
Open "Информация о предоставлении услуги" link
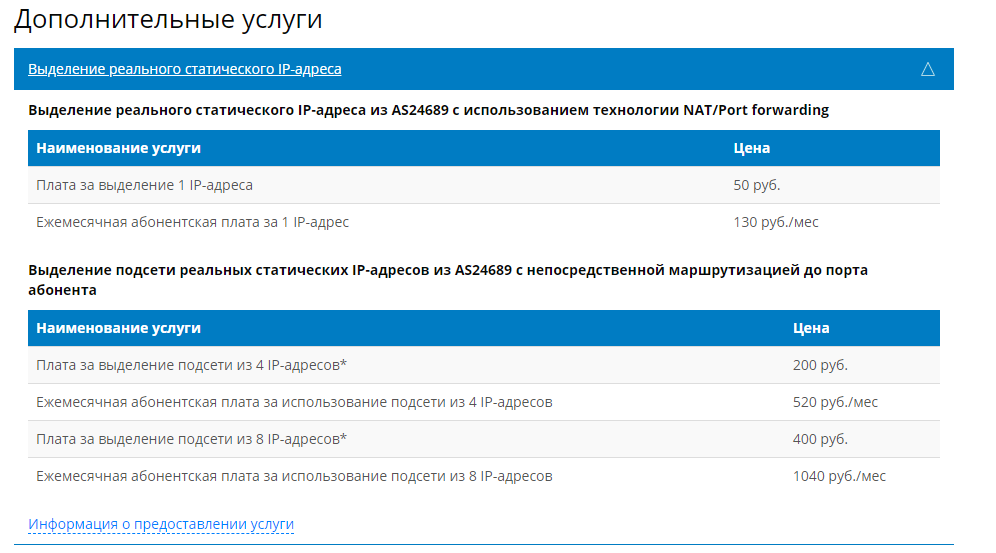[161, 524]
